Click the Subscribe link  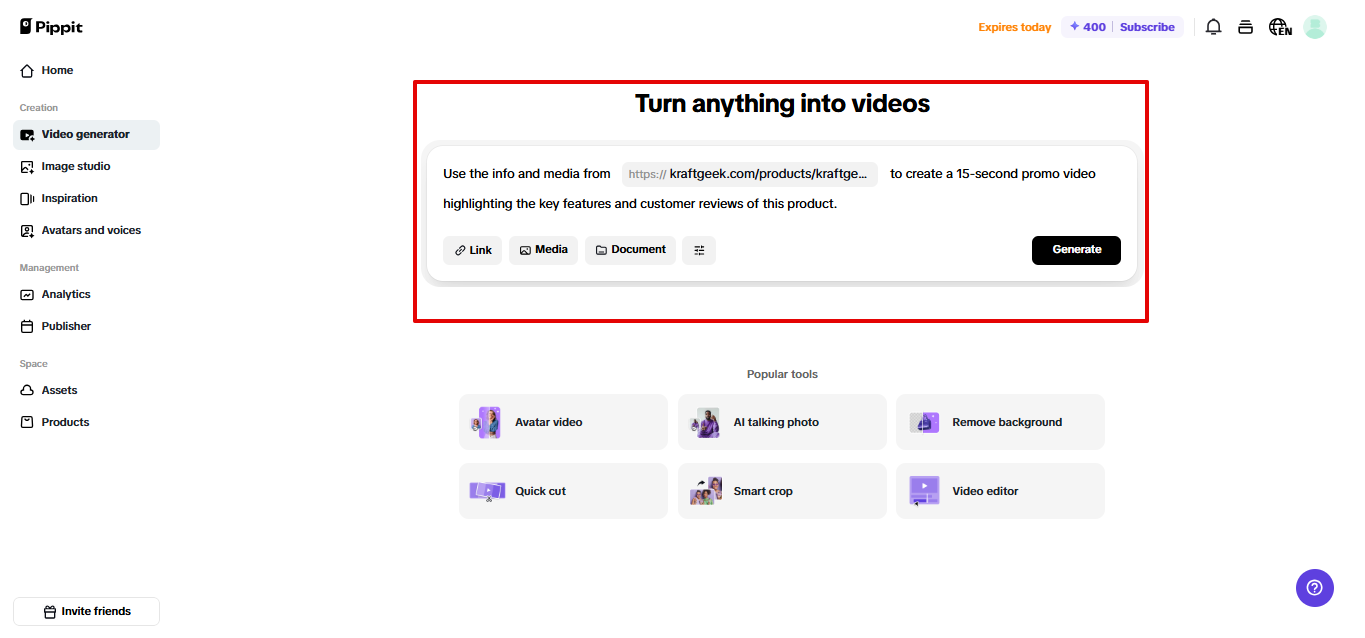1147,27
